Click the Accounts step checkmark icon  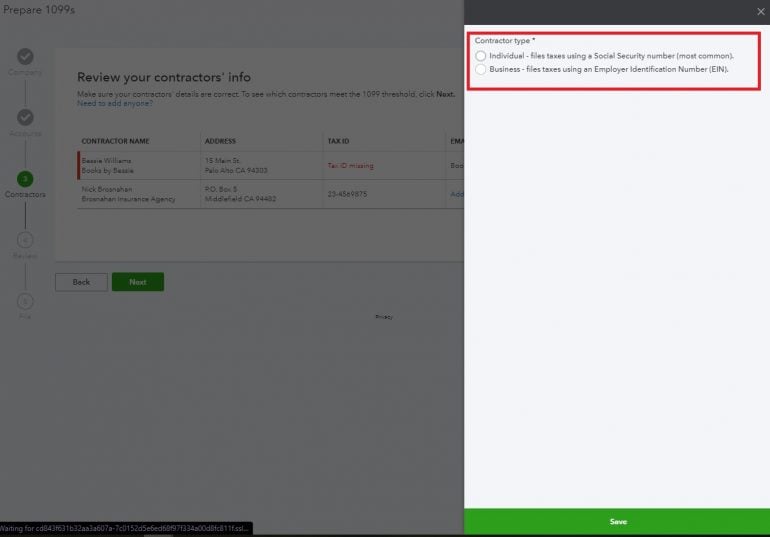tap(25, 118)
